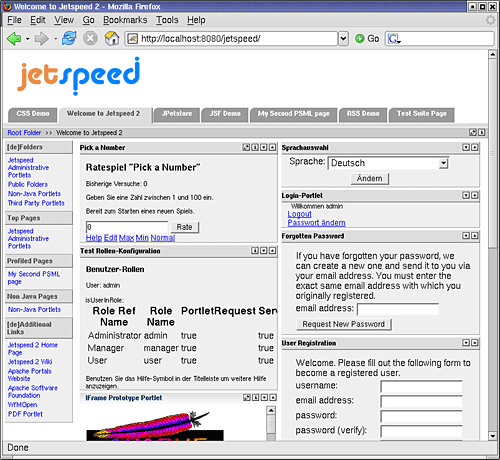This screenshot has width=500, height=460.
Task: Click edit icon in the breadcrumb bar
Action: coord(473,132)
